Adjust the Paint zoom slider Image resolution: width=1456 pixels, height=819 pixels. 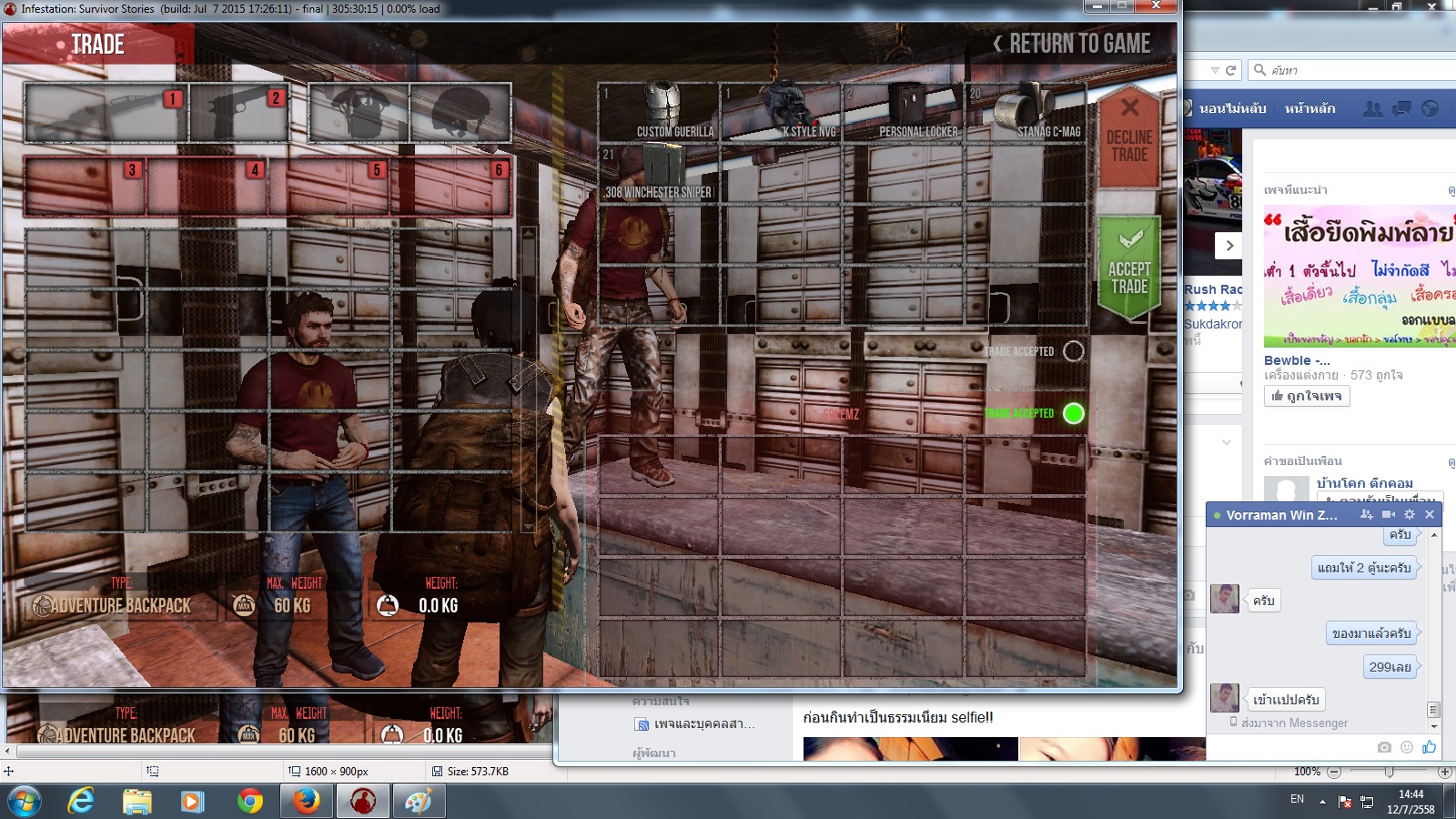tap(1389, 772)
